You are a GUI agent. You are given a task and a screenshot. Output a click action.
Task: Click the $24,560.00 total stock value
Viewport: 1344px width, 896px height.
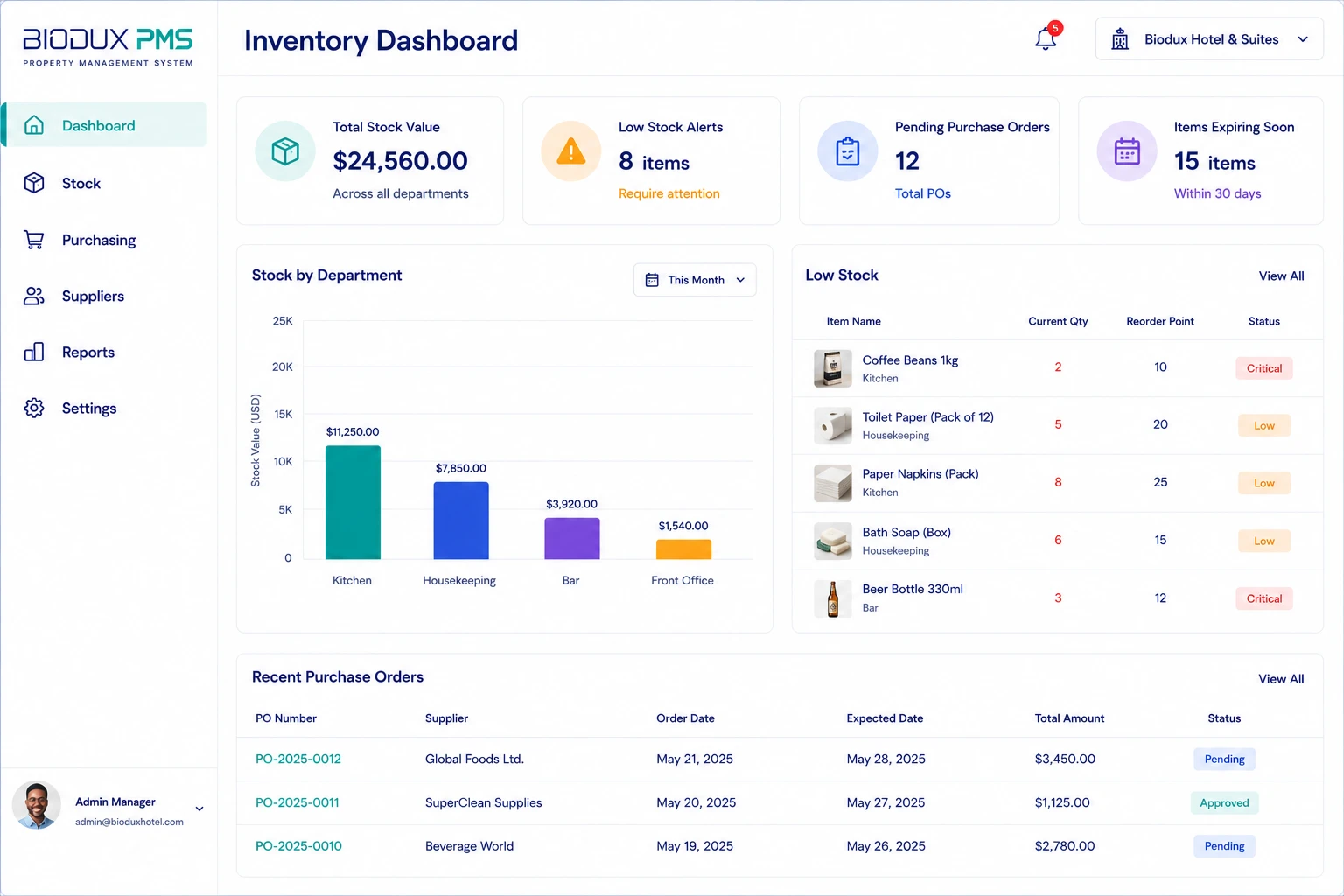click(x=400, y=161)
